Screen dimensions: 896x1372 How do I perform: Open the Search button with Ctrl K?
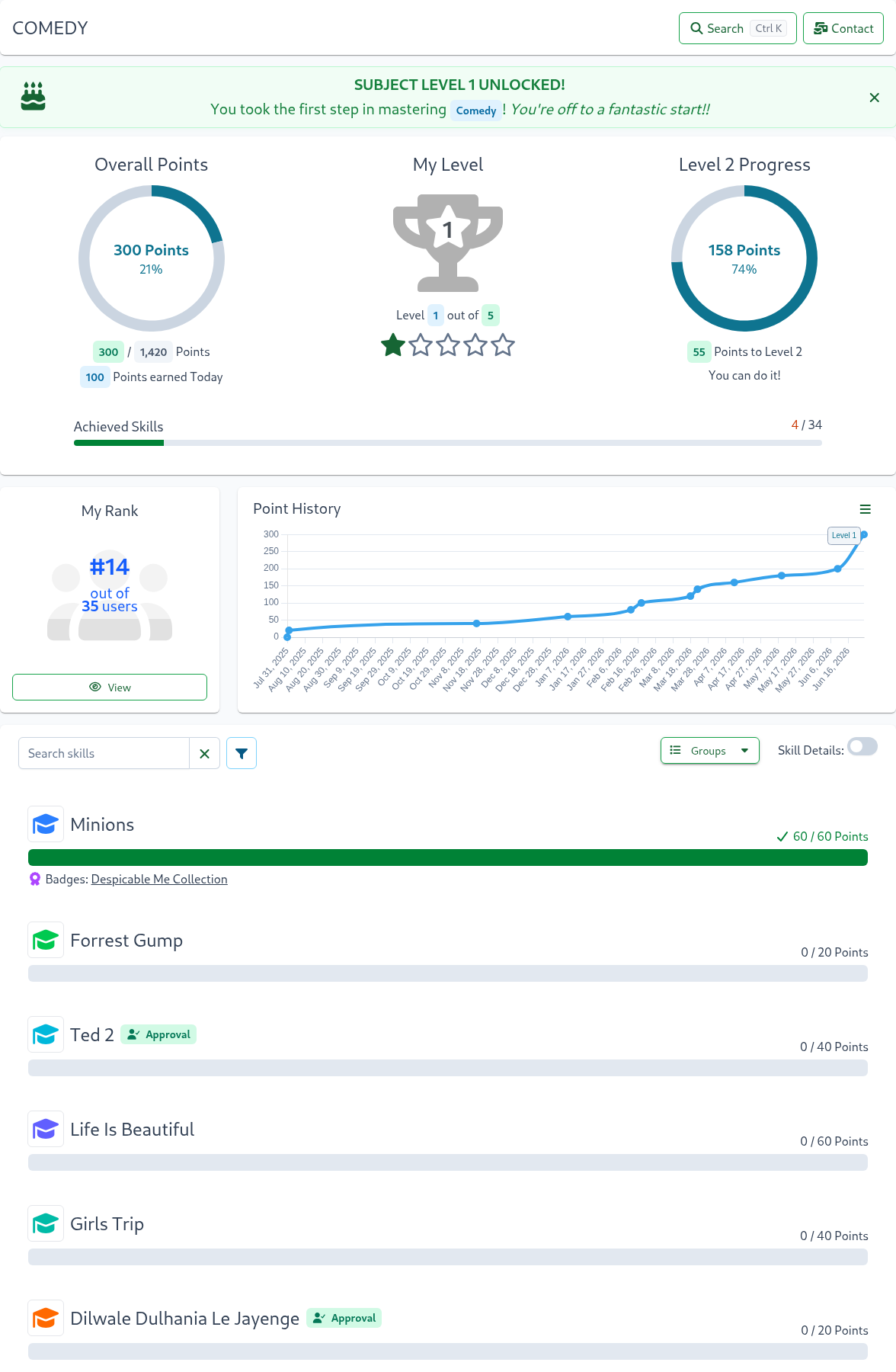tap(738, 28)
